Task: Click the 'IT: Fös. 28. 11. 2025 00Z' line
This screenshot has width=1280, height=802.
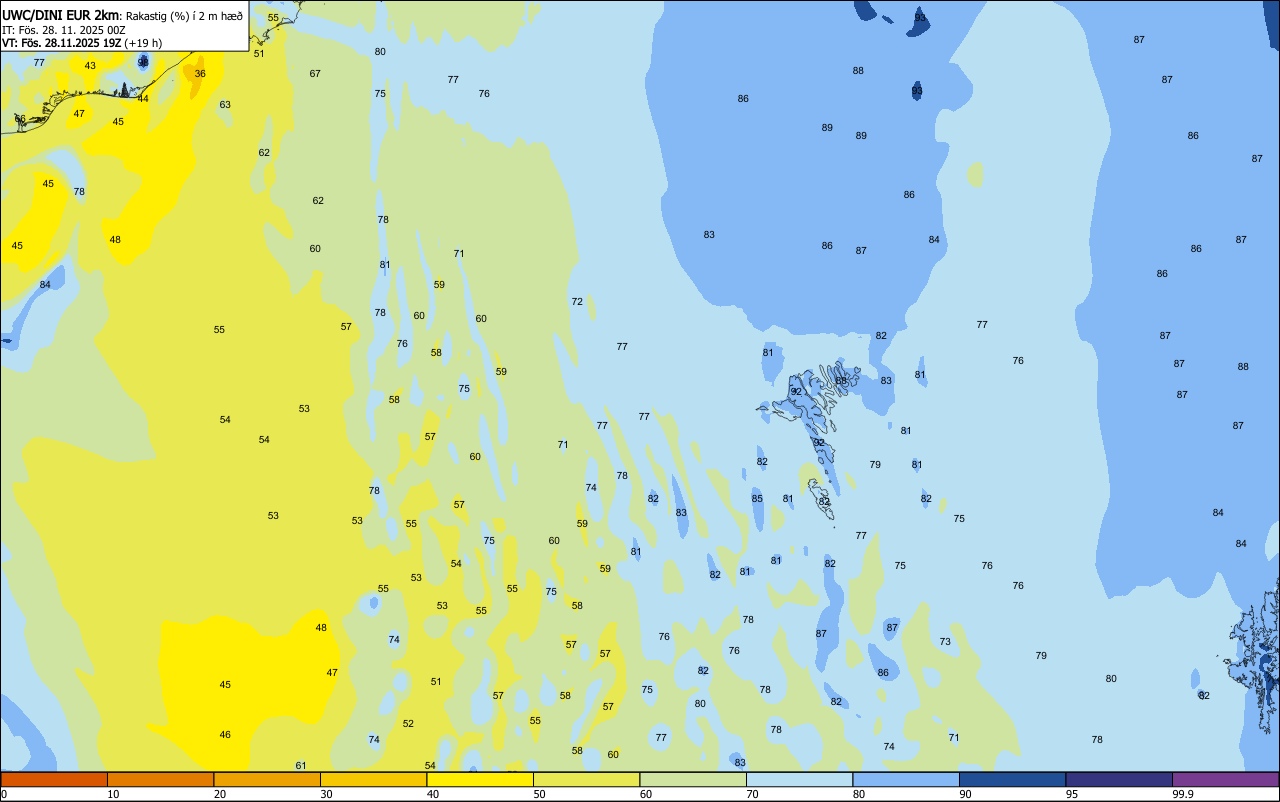Action: point(63,30)
